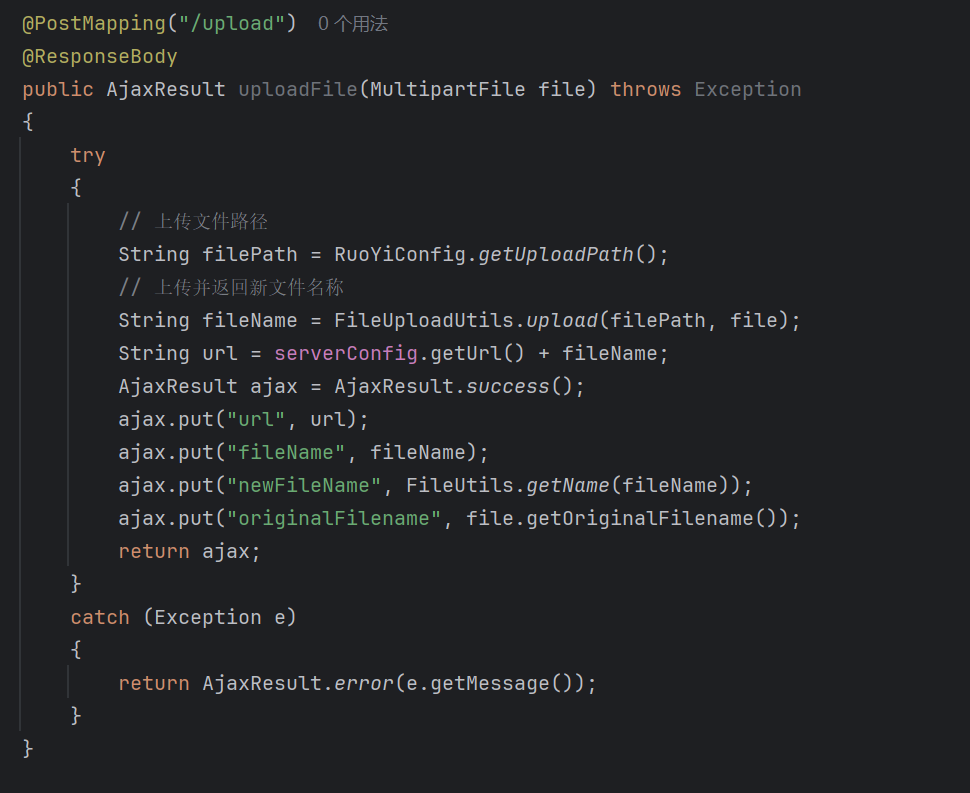The width and height of the screenshot is (970, 793).
Task: Click the throws keyword
Action: [646, 90]
